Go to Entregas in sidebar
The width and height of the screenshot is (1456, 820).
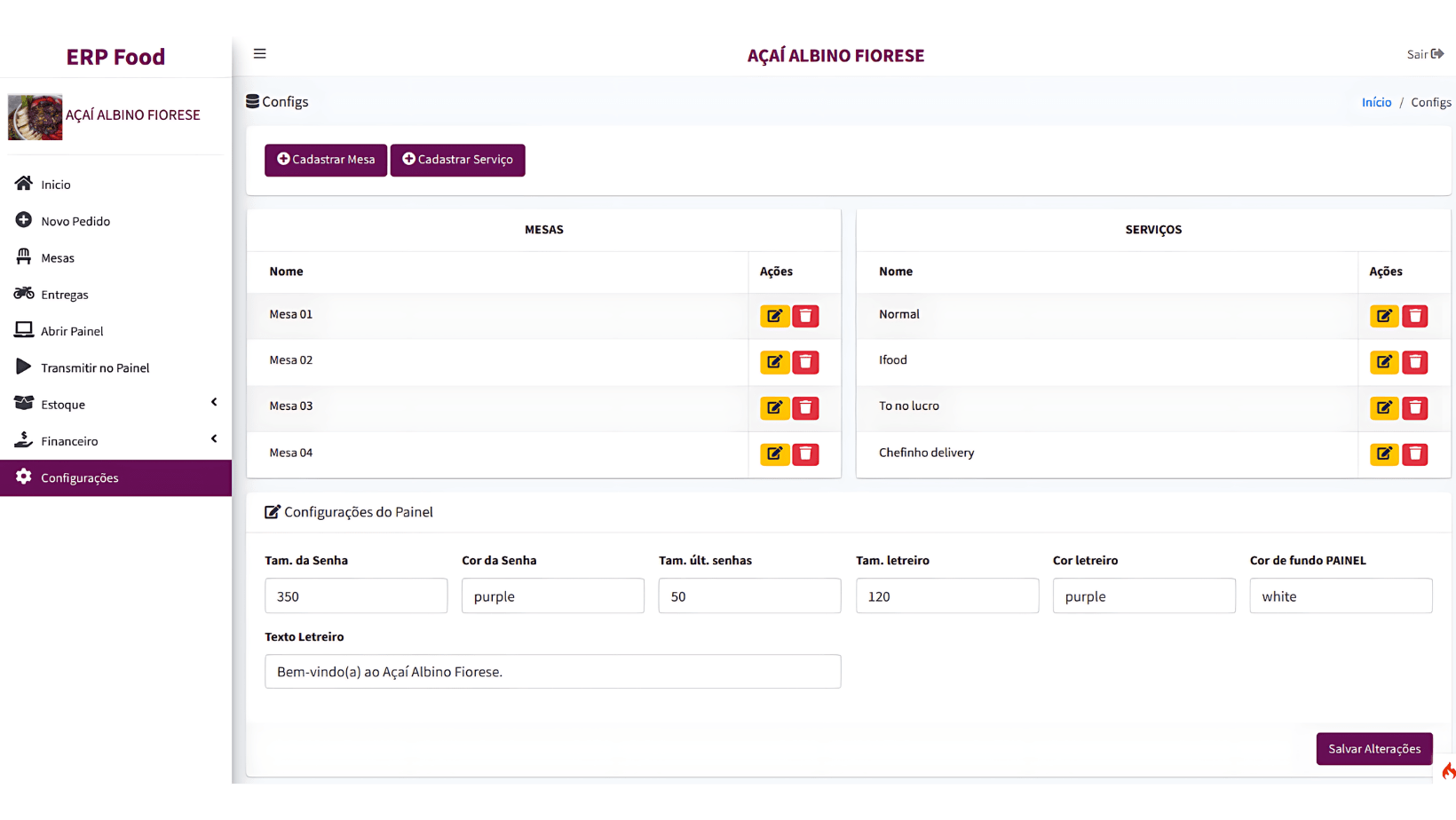pyautogui.click(x=64, y=295)
